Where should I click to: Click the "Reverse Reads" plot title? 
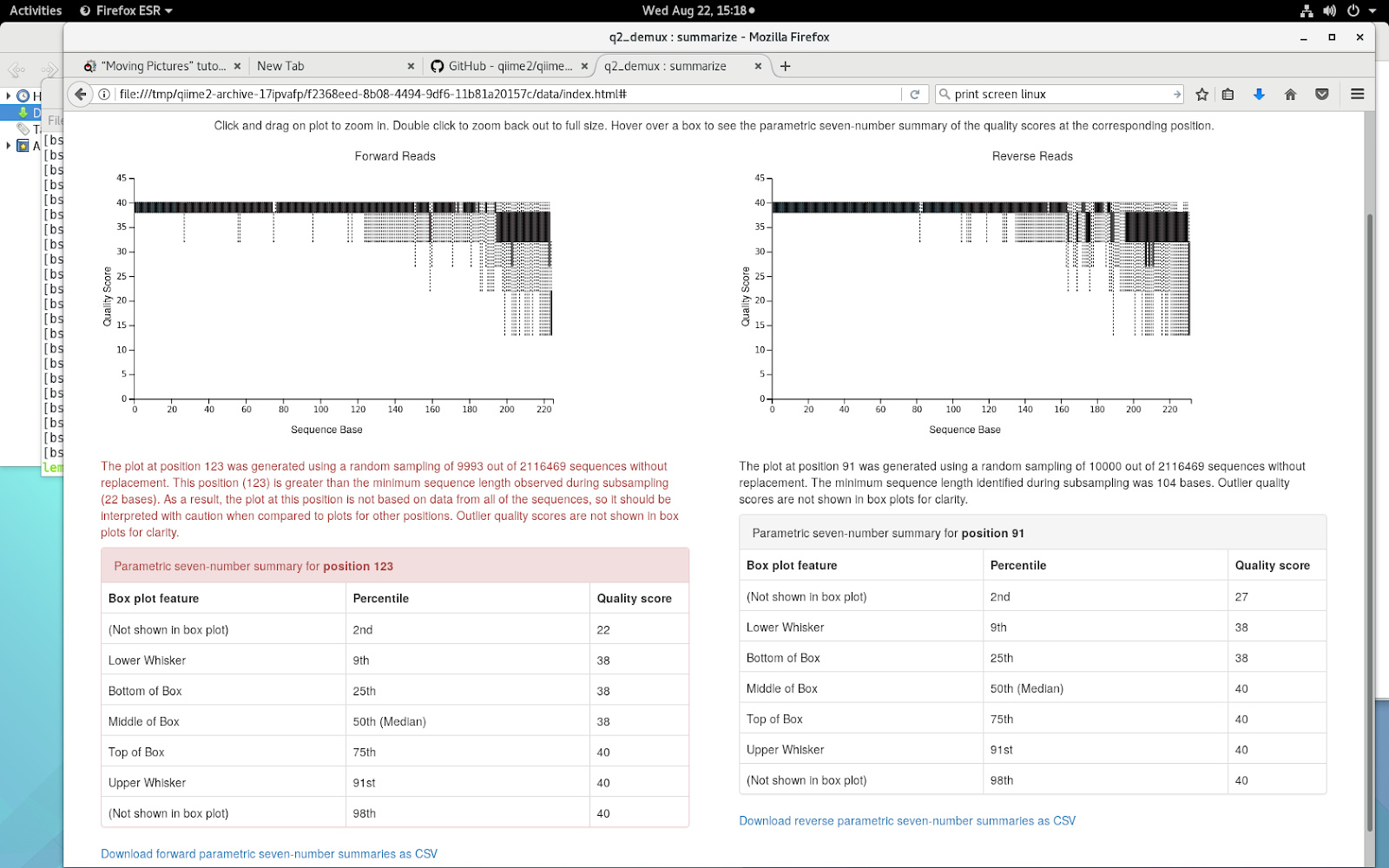[1032, 156]
